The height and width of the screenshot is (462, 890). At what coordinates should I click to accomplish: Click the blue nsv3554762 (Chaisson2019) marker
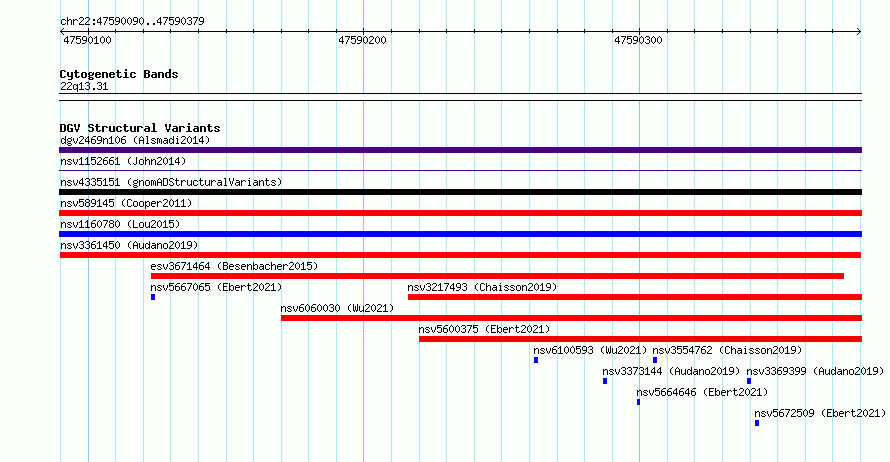click(x=655, y=360)
